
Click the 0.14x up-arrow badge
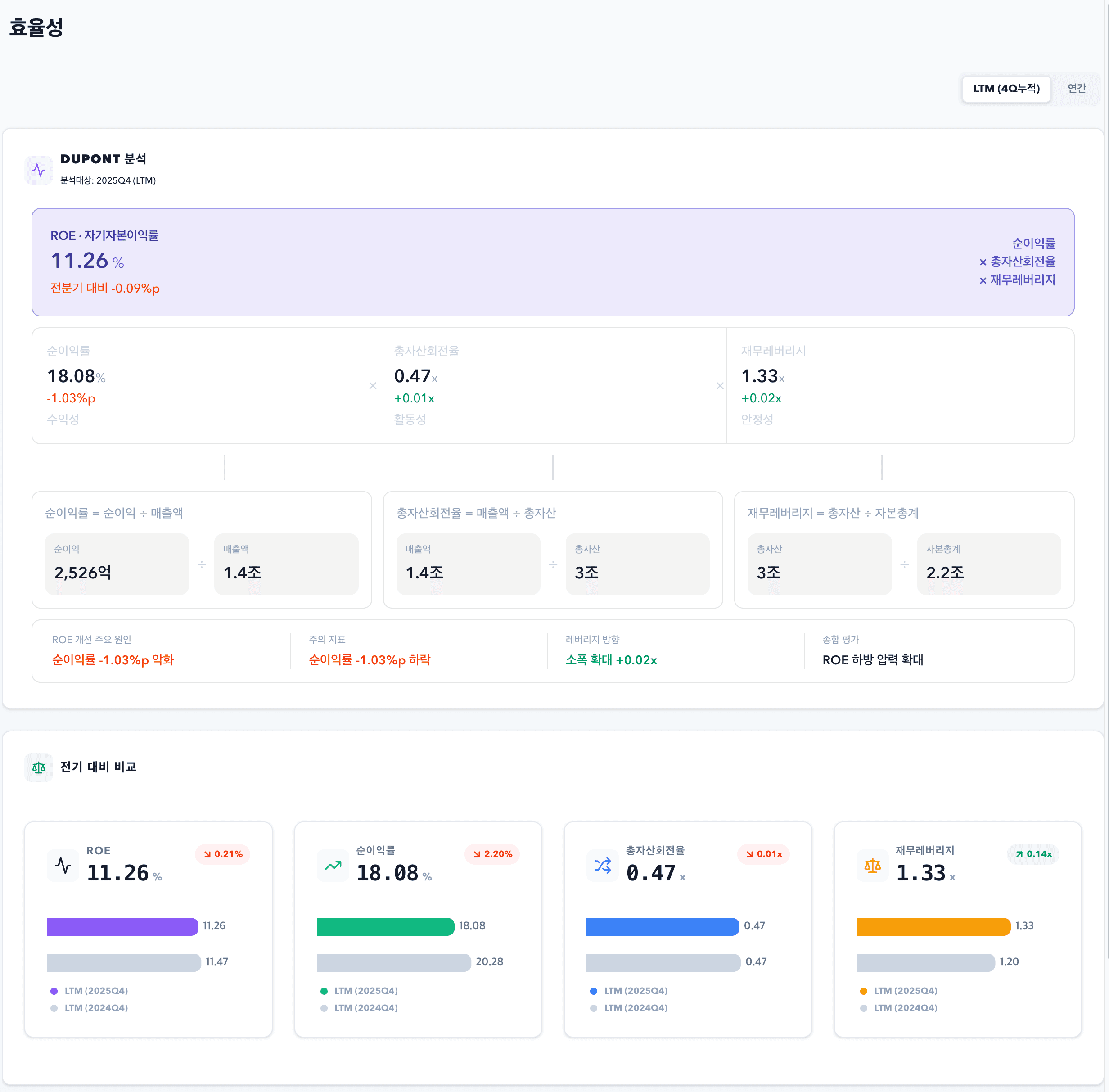(1033, 854)
